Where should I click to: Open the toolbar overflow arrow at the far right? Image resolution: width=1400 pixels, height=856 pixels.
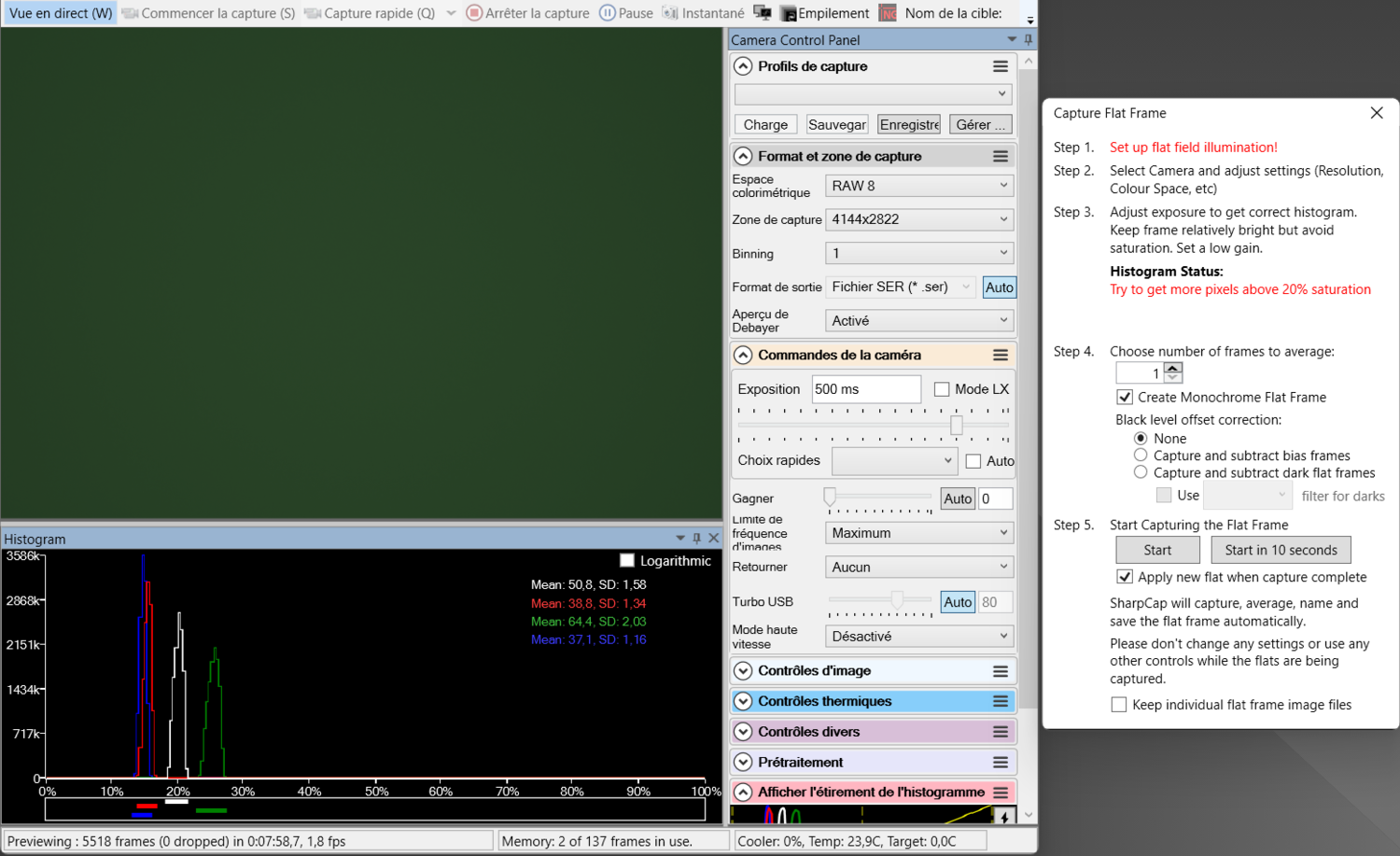pyautogui.click(x=1030, y=19)
